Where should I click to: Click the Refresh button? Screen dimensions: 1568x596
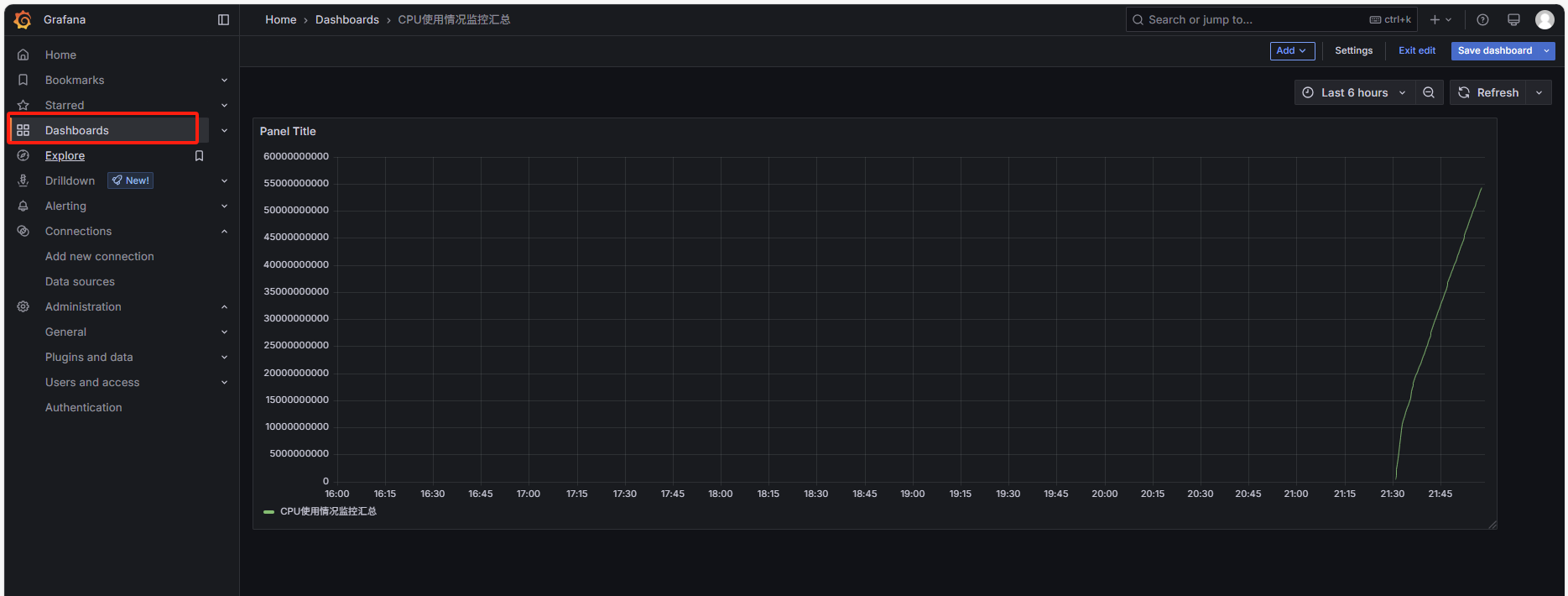click(x=1489, y=92)
